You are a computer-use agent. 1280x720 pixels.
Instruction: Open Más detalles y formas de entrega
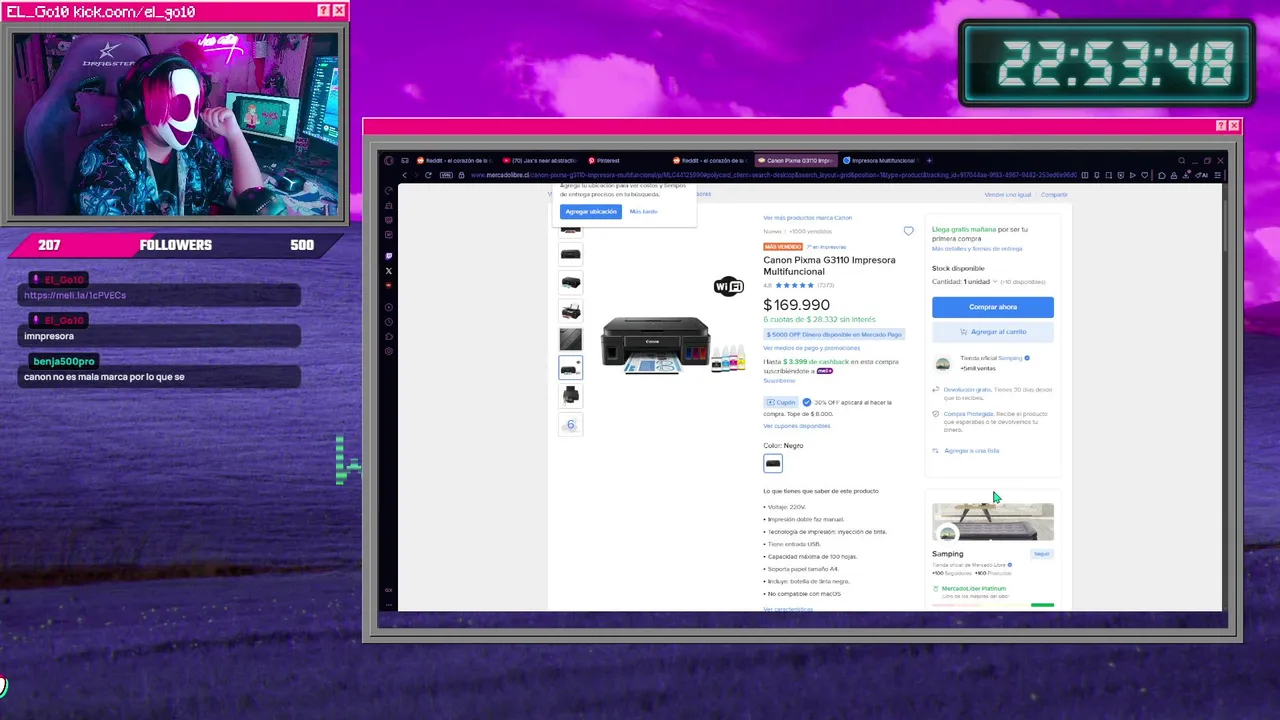(x=977, y=248)
